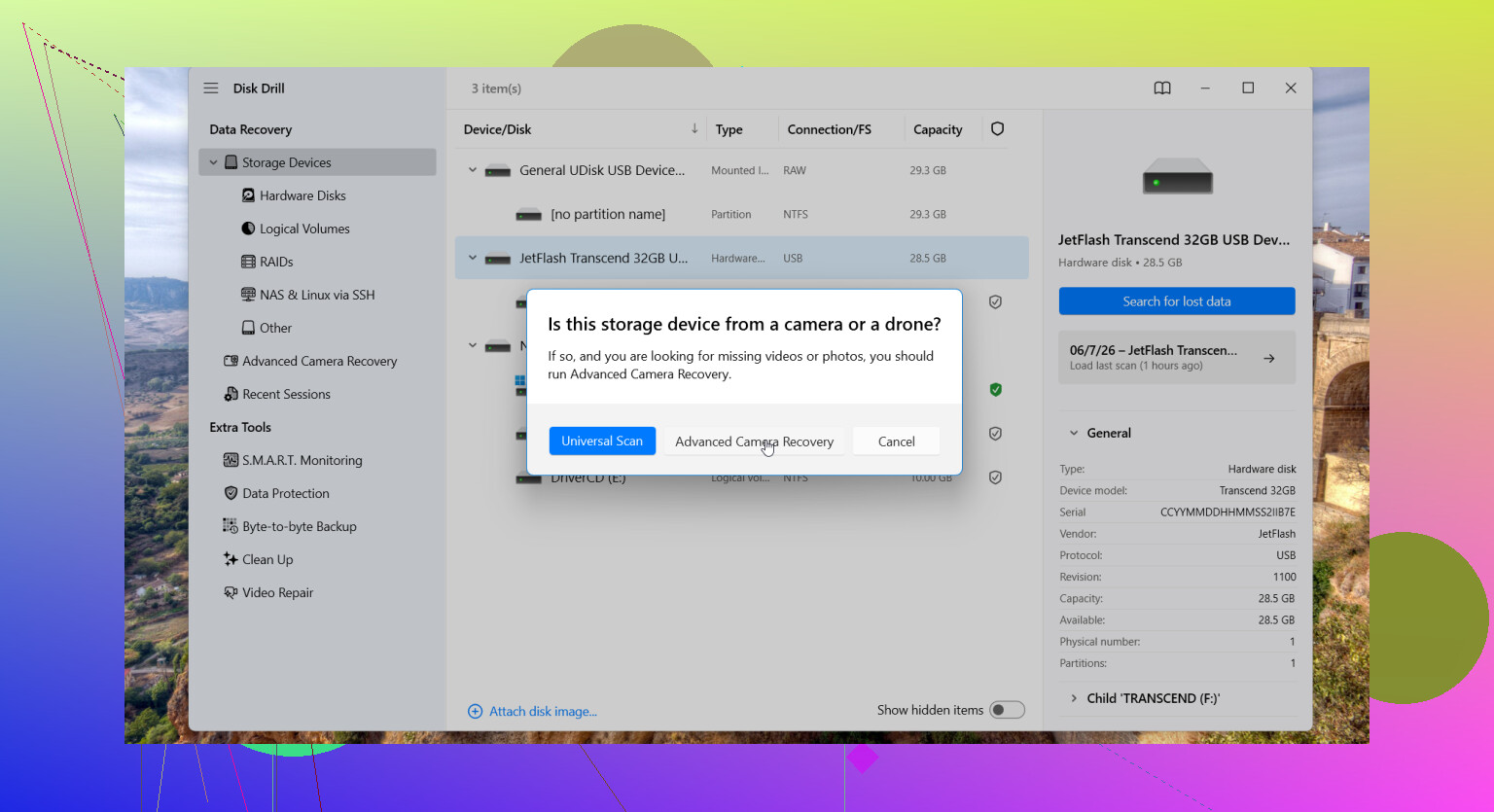
Task: Click the Byte-to-byte Backup icon
Action: click(x=231, y=526)
